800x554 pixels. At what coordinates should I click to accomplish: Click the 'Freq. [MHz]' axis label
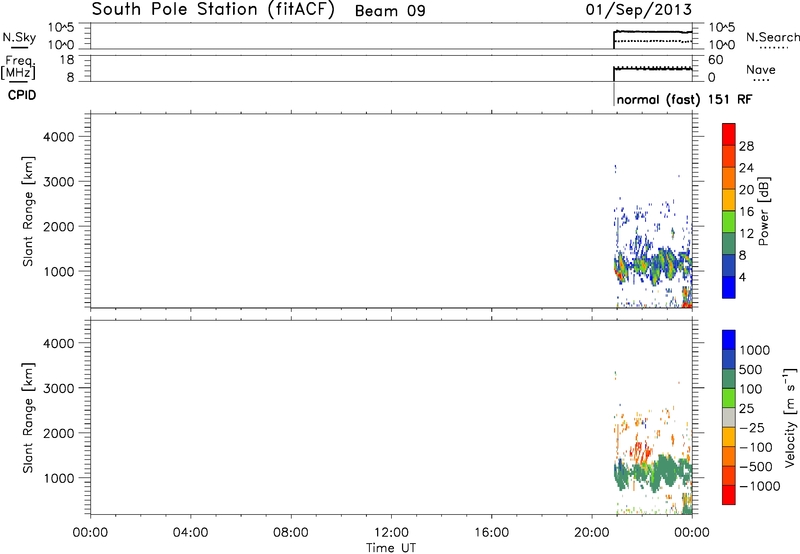click(x=19, y=67)
